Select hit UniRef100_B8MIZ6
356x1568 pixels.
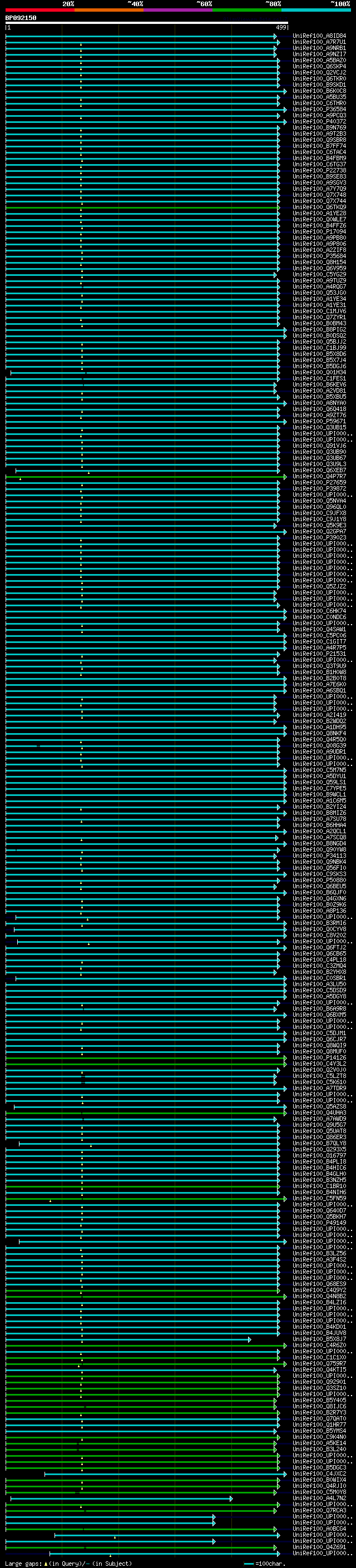tap(319, 813)
